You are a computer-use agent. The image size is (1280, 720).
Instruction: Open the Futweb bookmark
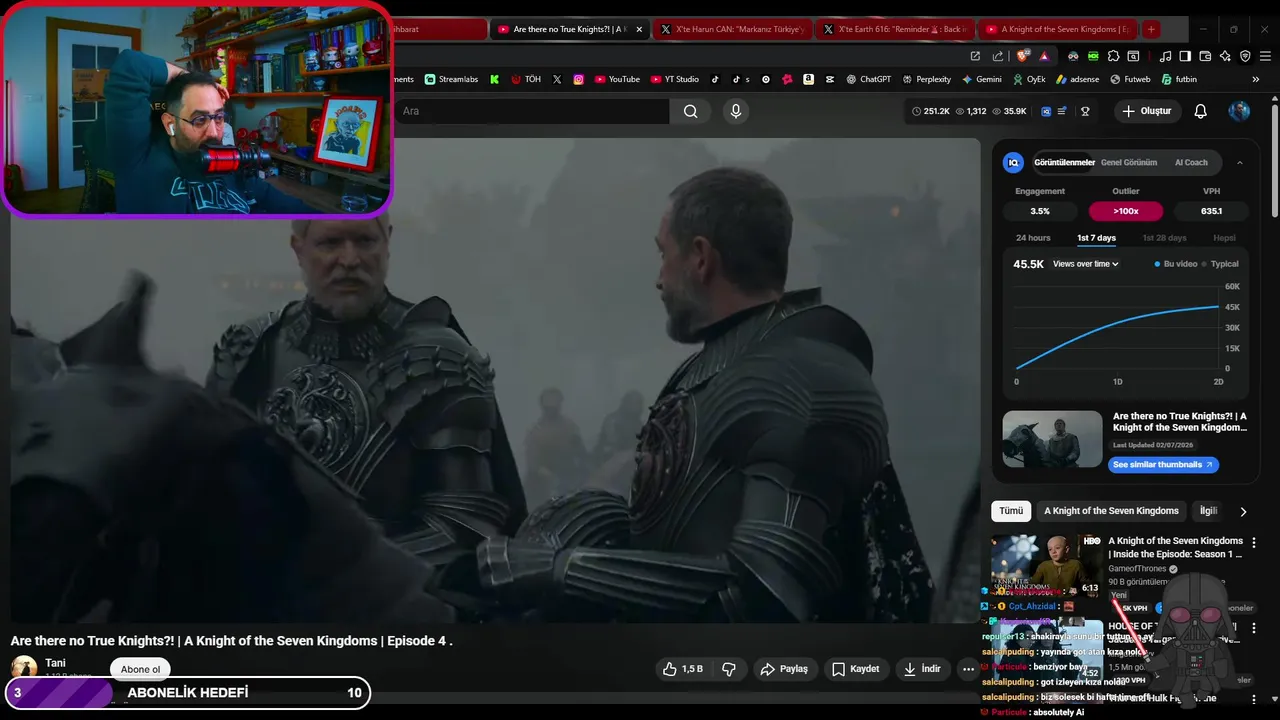point(1130,79)
